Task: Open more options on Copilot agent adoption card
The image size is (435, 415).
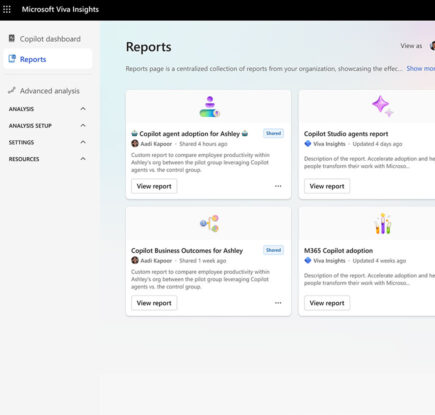Action: (x=278, y=186)
